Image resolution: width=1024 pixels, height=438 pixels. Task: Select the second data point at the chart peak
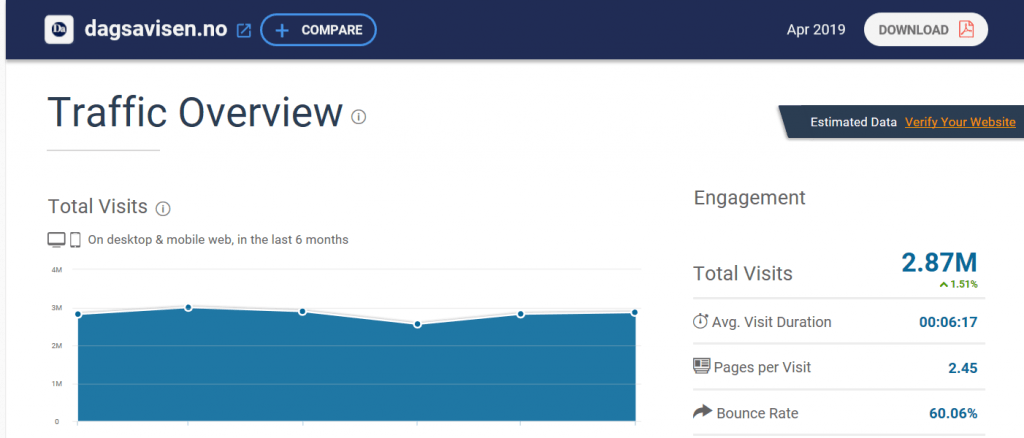tap(188, 307)
